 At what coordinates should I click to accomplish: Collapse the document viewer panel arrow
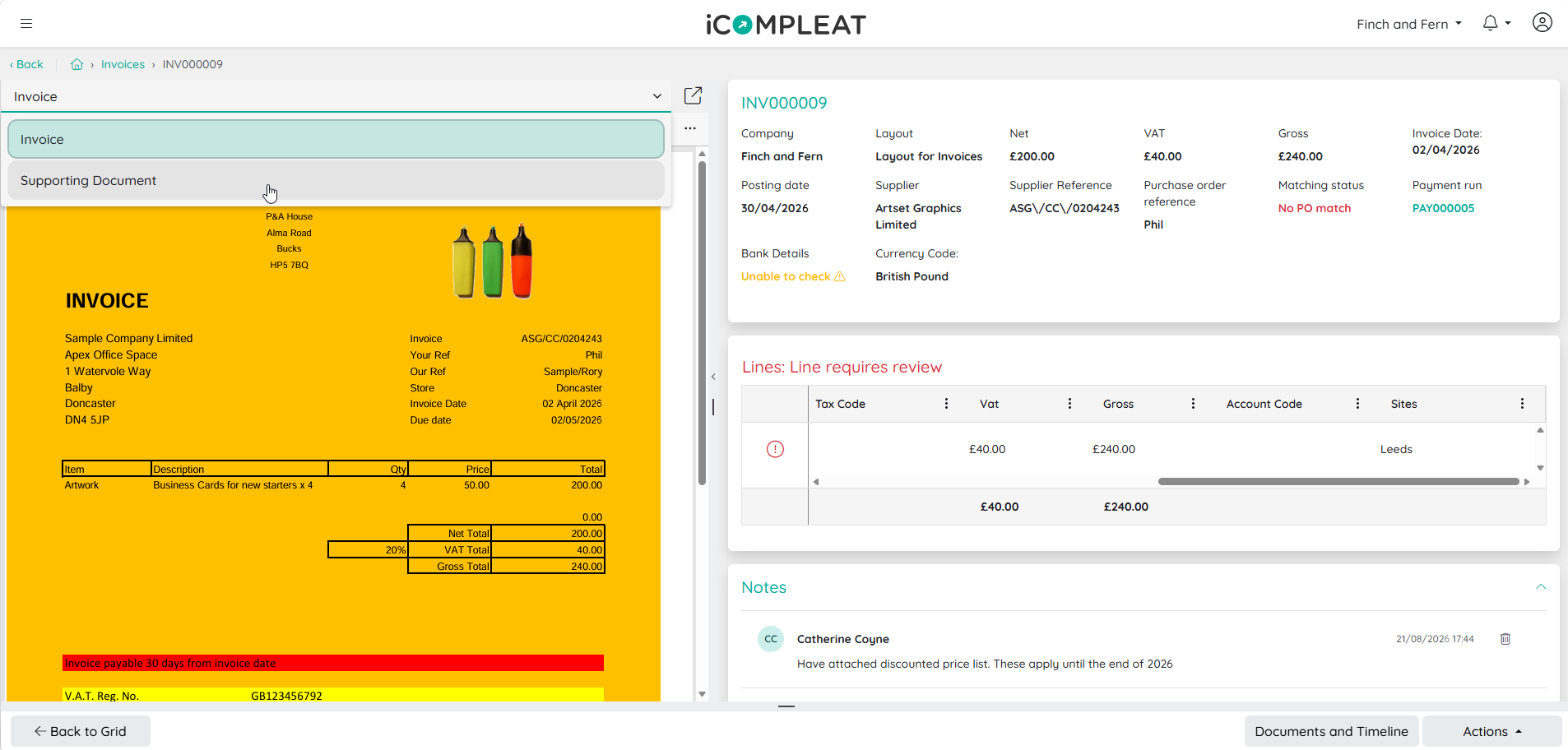713,377
